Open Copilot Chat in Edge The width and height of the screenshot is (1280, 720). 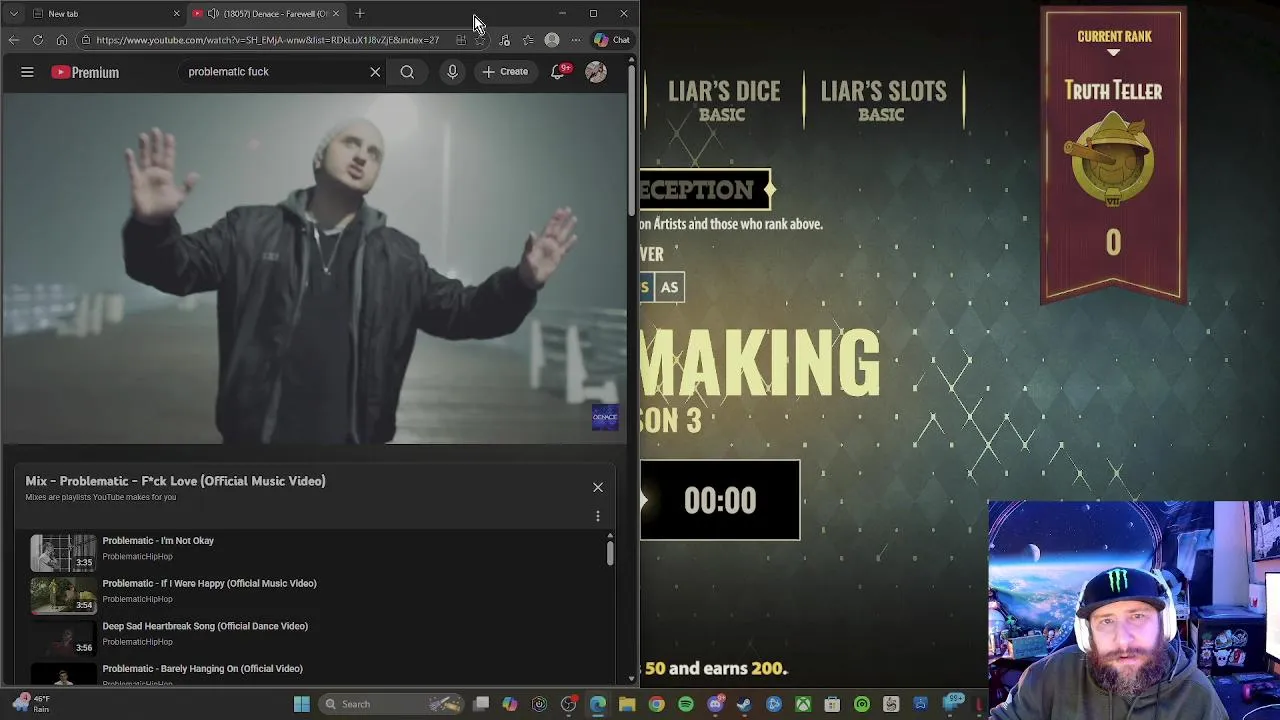click(611, 40)
